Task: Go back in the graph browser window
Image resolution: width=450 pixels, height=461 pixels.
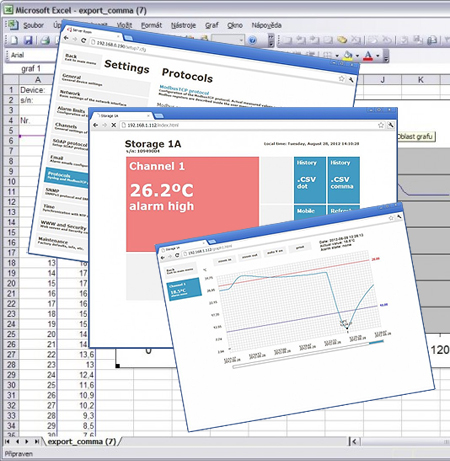Action: pos(163,258)
